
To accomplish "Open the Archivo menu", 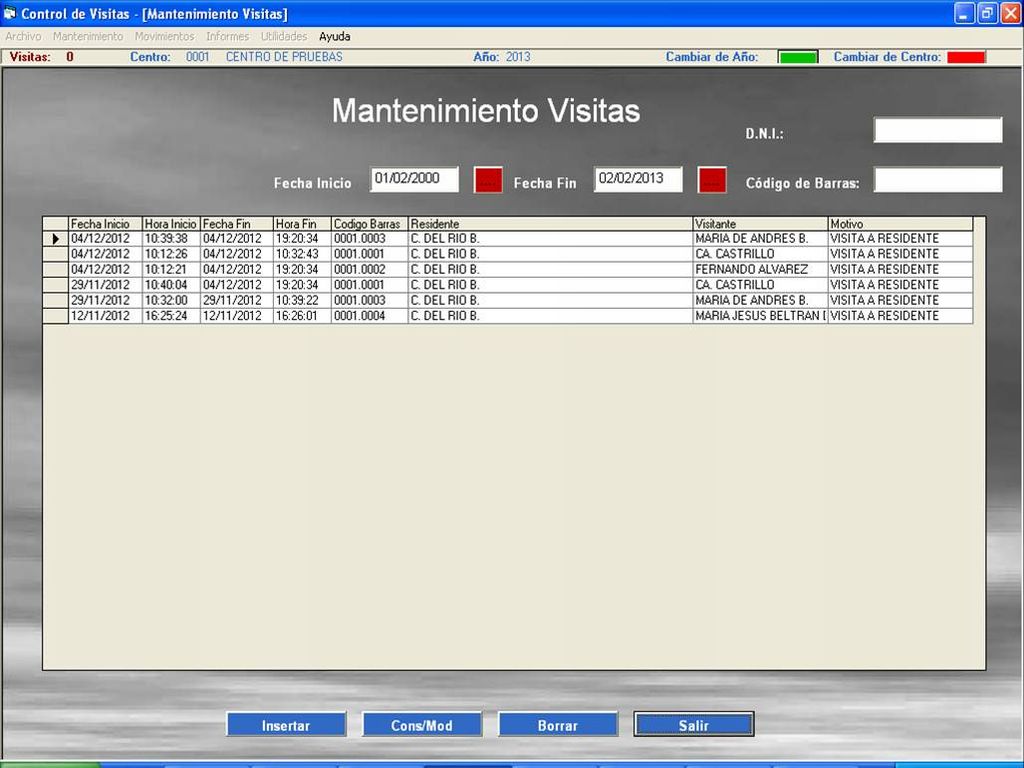I will (x=23, y=36).
